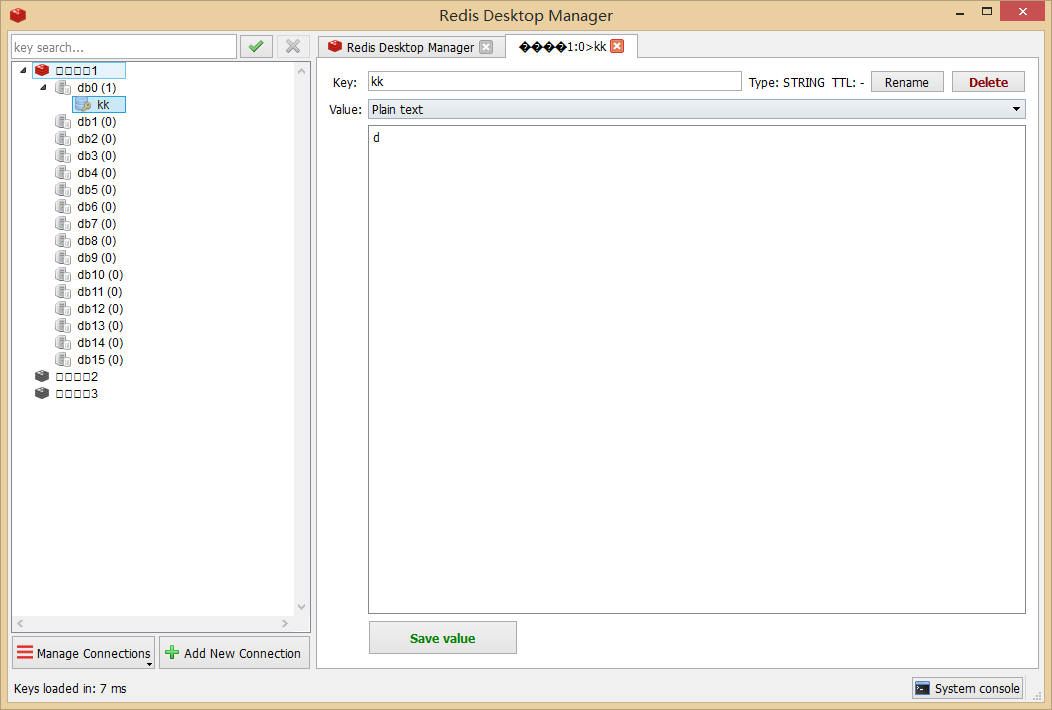Viewport: 1052px width, 710px height.
Task: Click the 'Keys loaded in: 7 ms' status text
Action: coord(70,689)
